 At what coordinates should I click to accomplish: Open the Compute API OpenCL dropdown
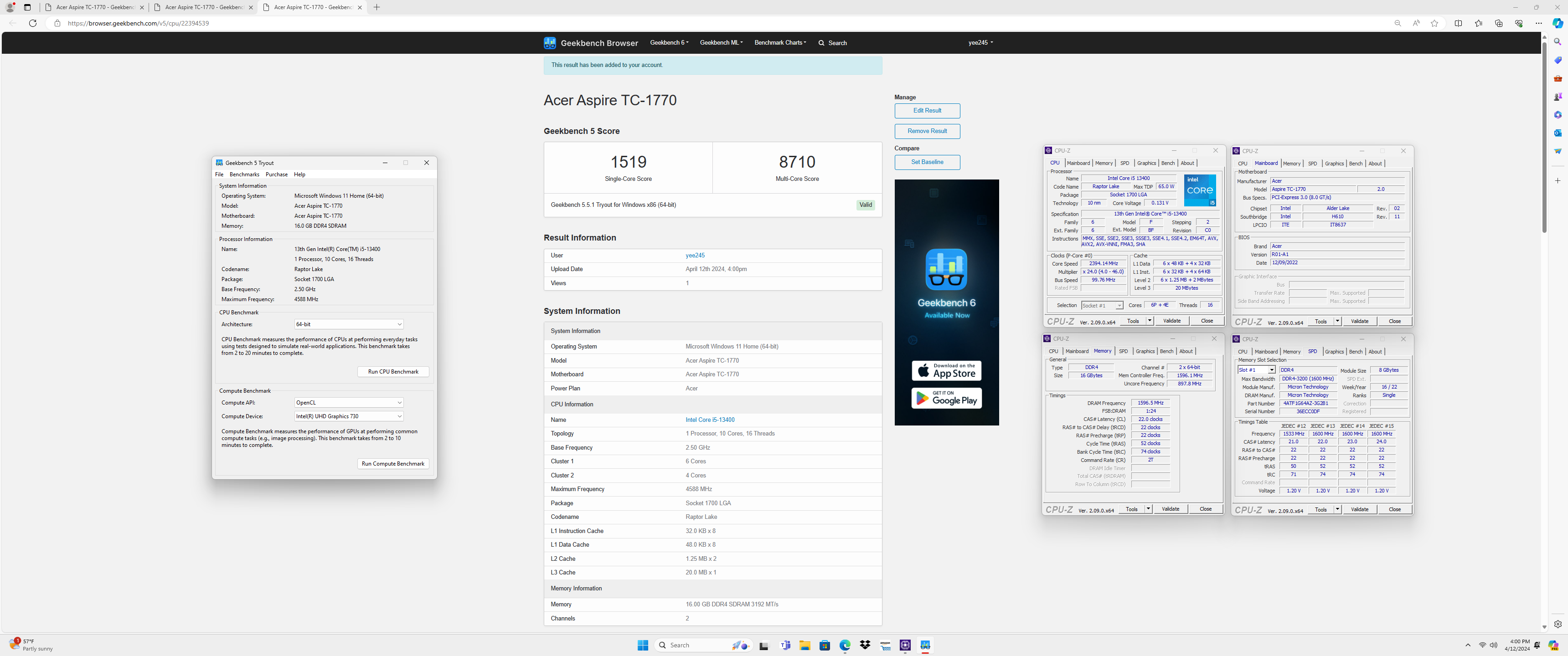click(349, 403)
